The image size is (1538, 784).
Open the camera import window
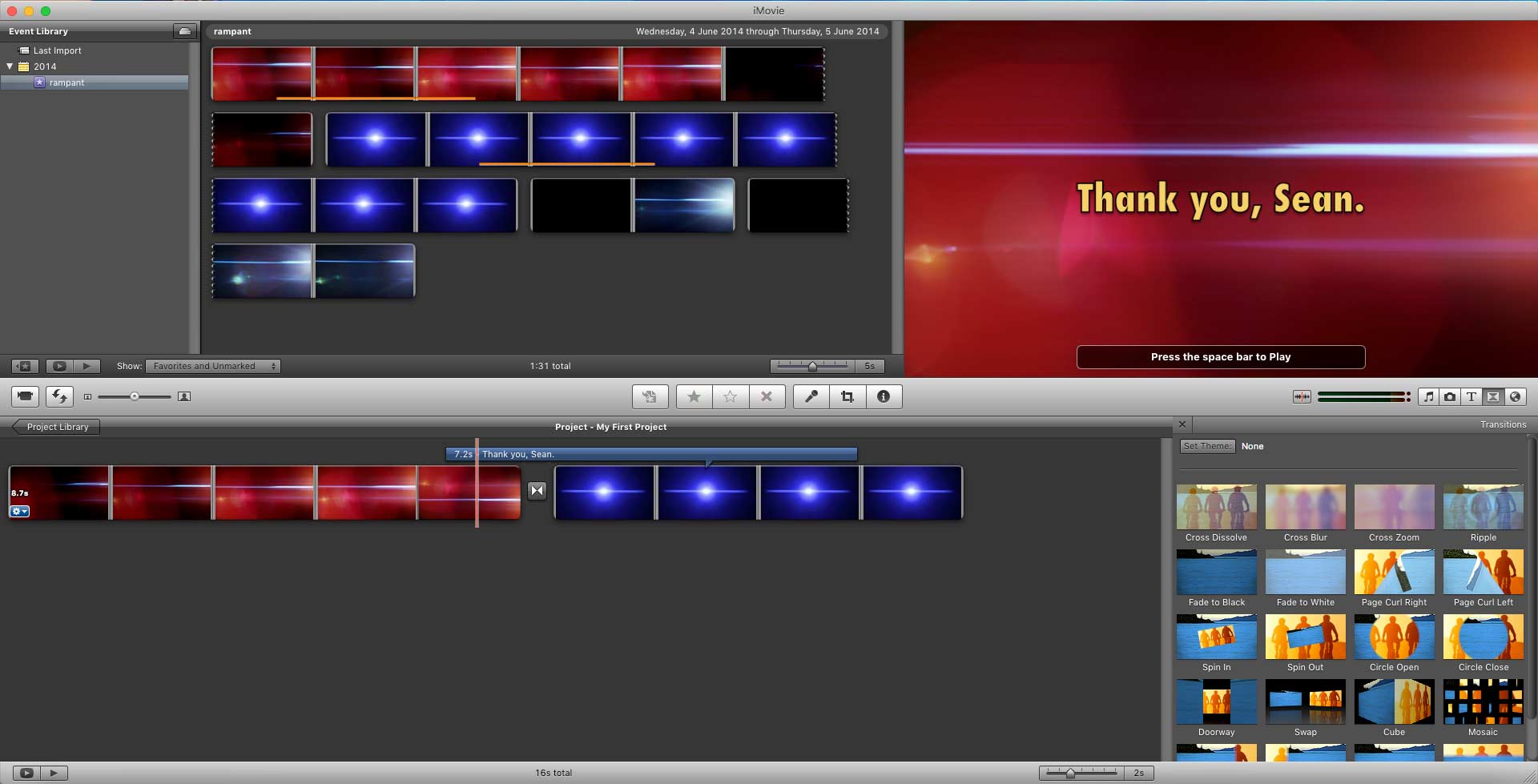[x=26, y=396]
